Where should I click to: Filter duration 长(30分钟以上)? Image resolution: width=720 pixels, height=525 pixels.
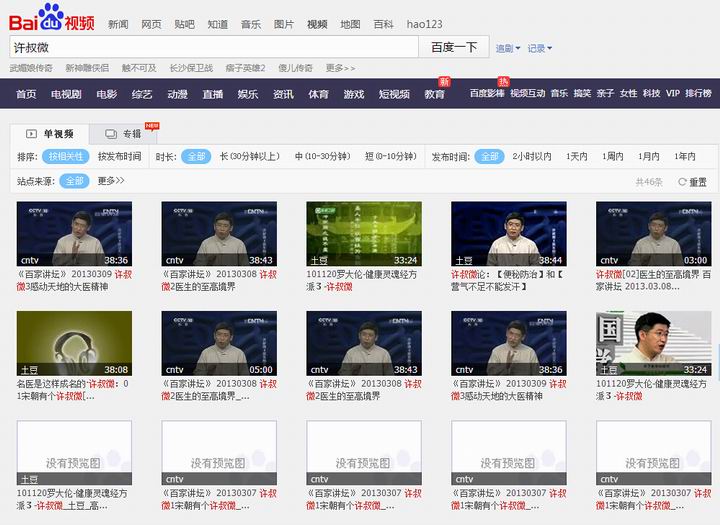[x=250, y=157]
